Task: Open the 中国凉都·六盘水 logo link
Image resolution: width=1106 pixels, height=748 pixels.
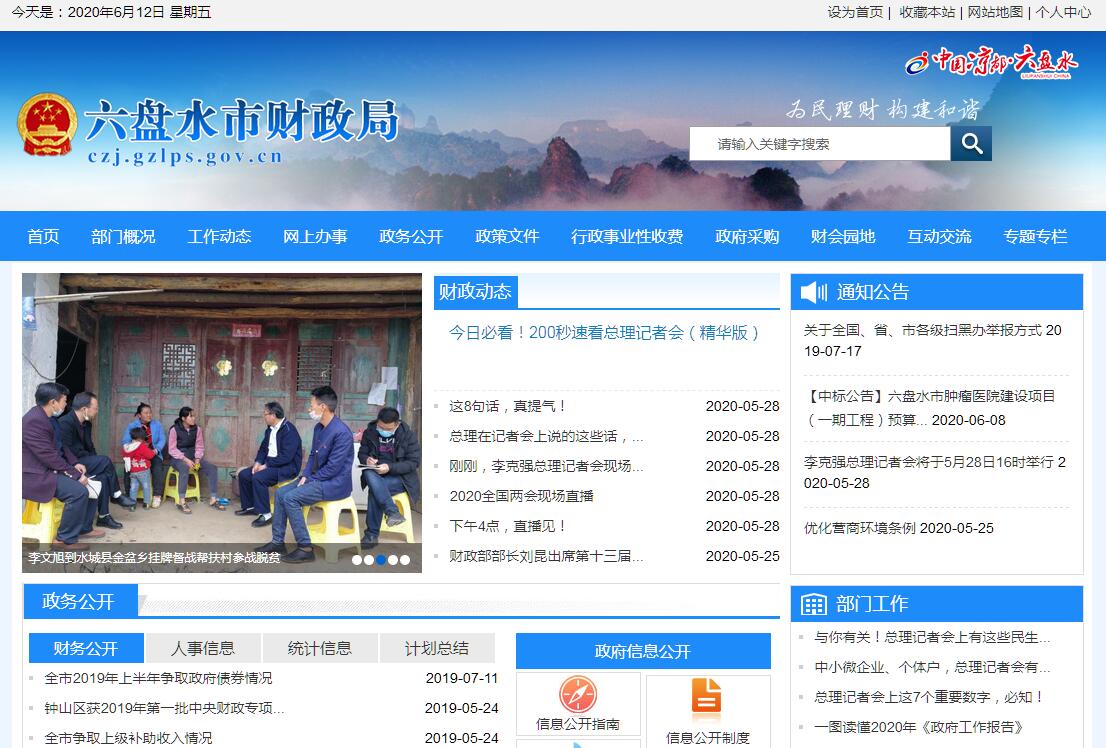Action: (990, 62)
